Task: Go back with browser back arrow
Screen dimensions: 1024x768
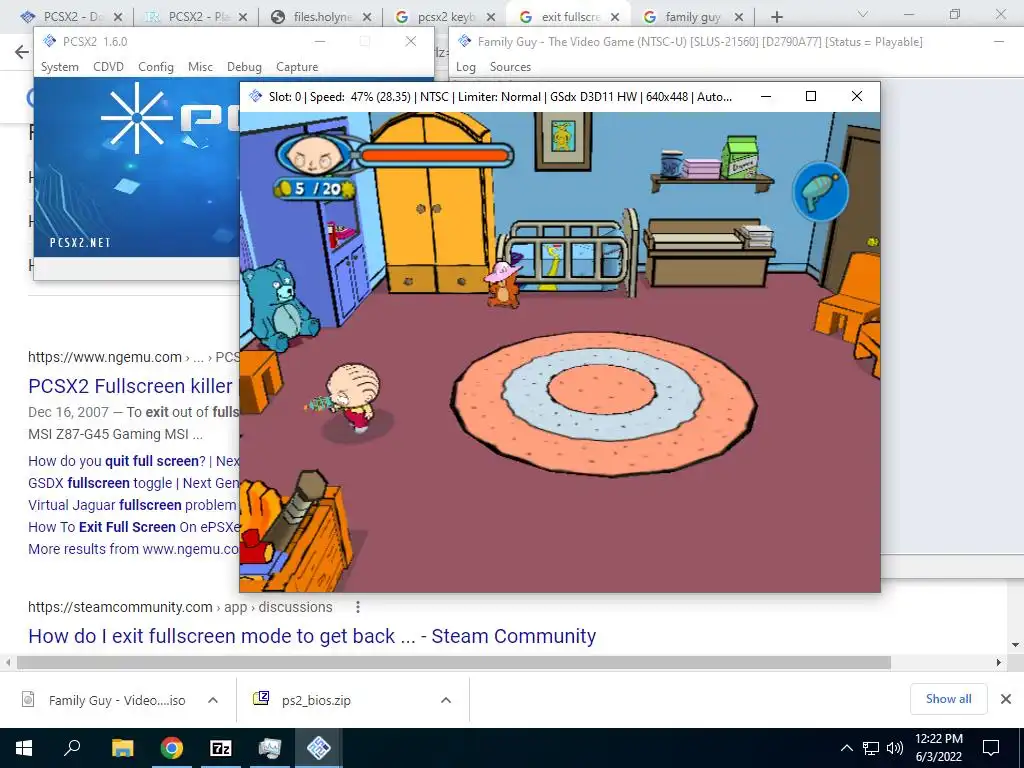Action: tap(22, 52)
